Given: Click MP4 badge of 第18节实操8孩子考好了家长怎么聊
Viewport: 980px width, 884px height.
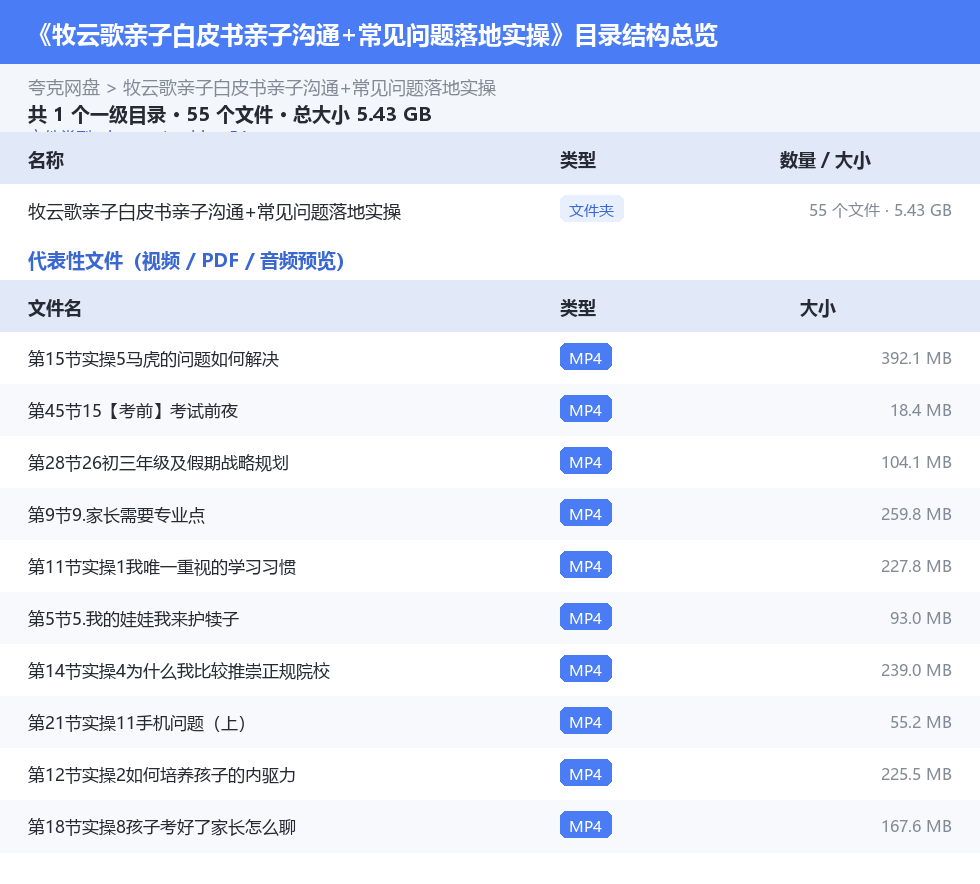Looking at the screenshot, I should click(x=586, y=824).
